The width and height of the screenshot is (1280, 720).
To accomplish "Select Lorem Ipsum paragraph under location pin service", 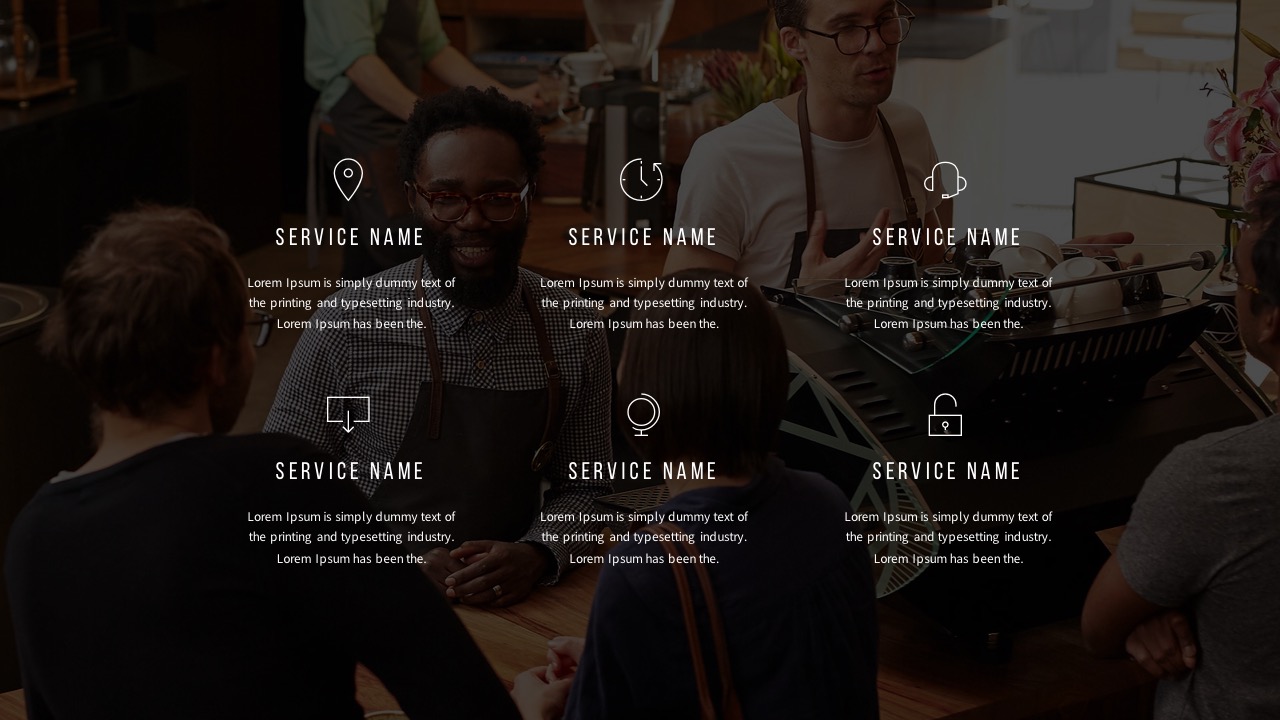I will (351, 303).
